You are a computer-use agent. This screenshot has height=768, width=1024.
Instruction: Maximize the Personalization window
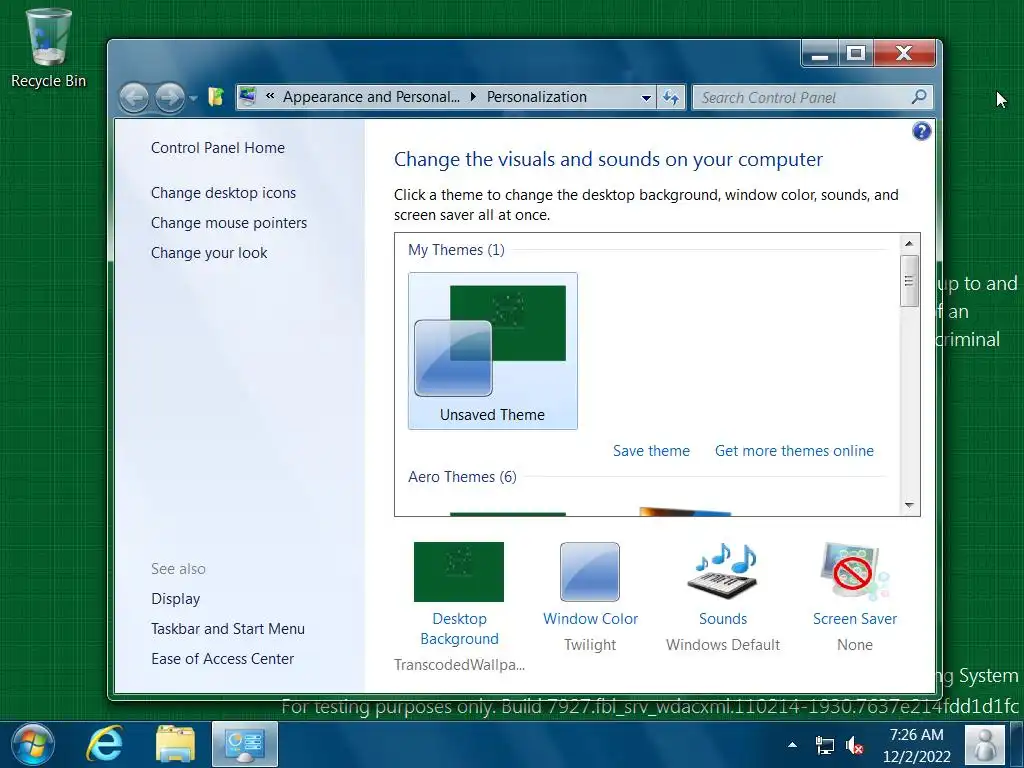click(856, 54)
